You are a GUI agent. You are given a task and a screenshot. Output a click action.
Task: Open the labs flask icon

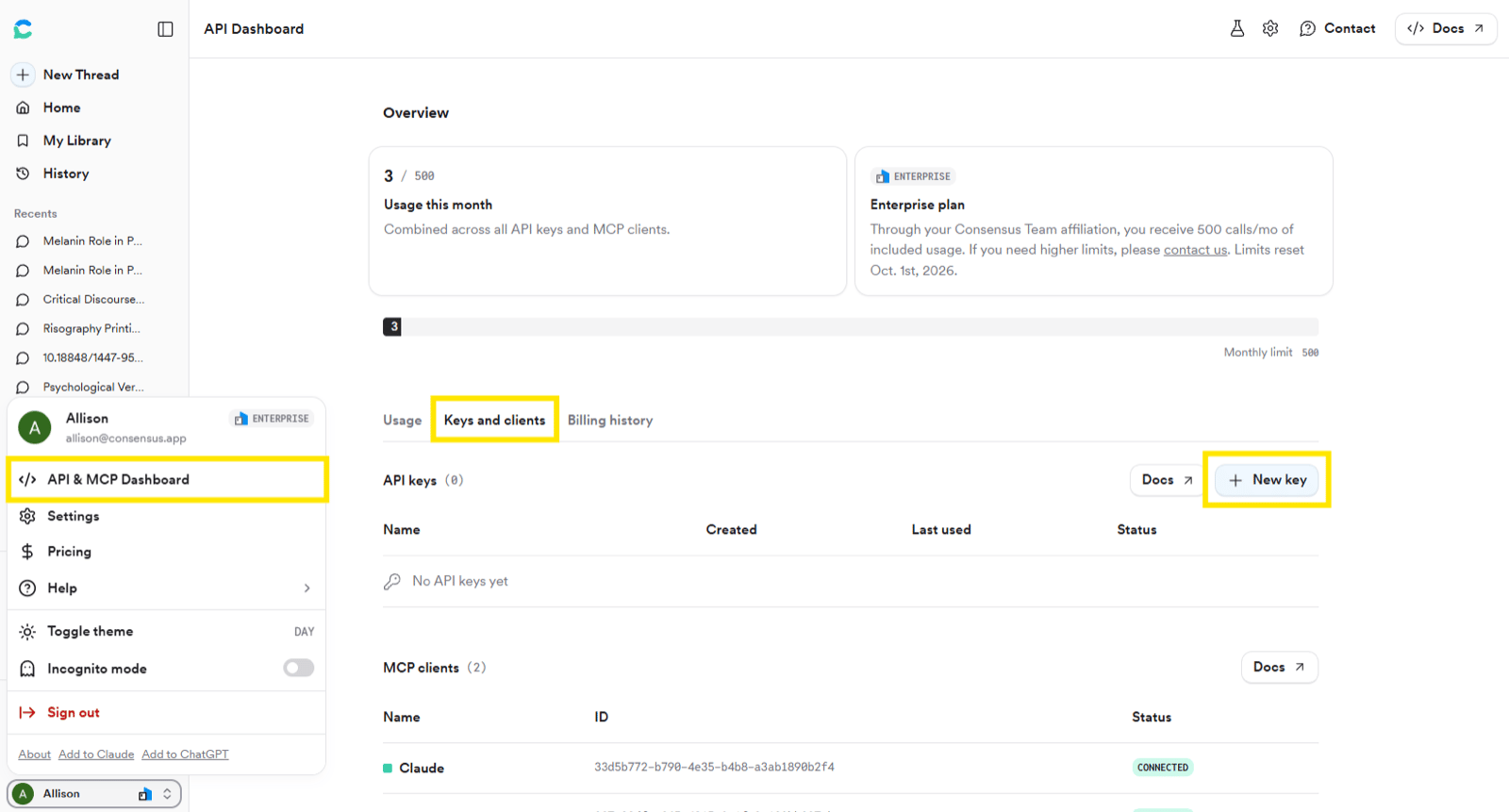[1237, 28]
